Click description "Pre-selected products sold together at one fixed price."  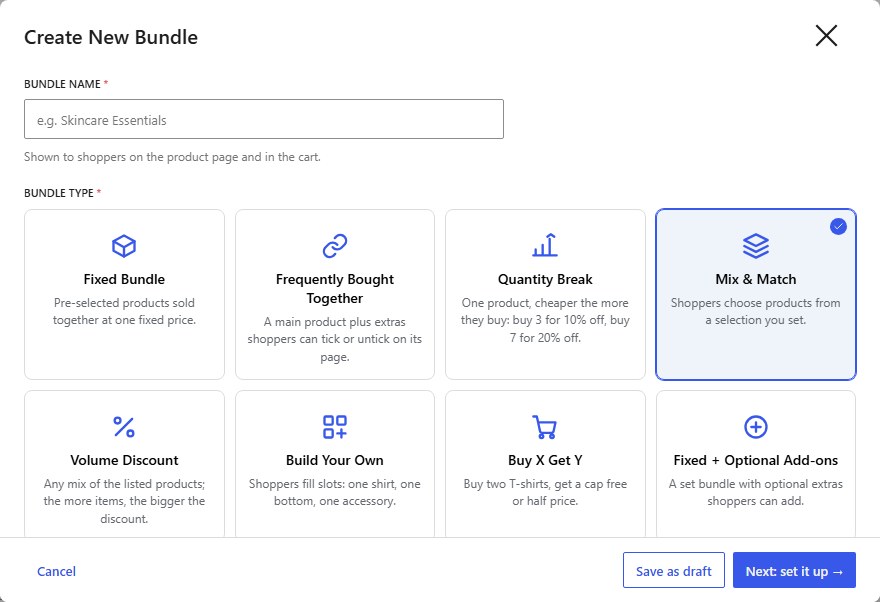124,311
